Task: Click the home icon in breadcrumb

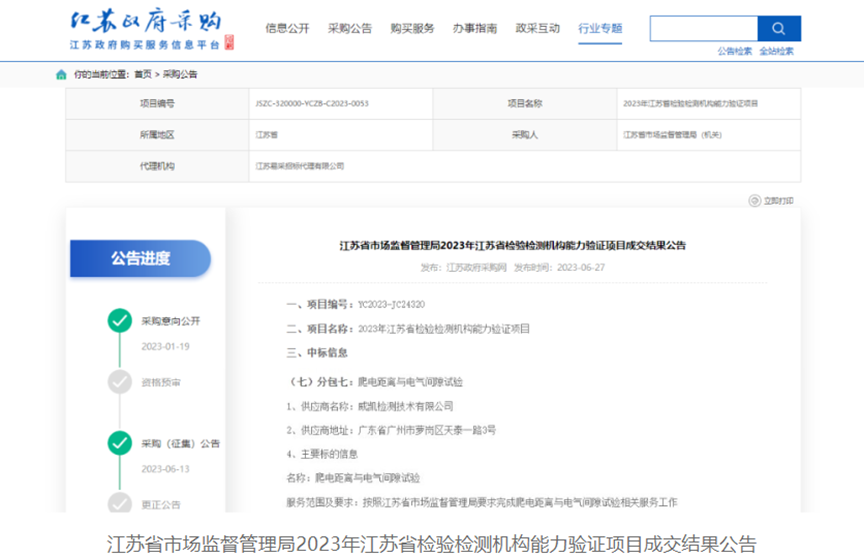Action: 62,74
